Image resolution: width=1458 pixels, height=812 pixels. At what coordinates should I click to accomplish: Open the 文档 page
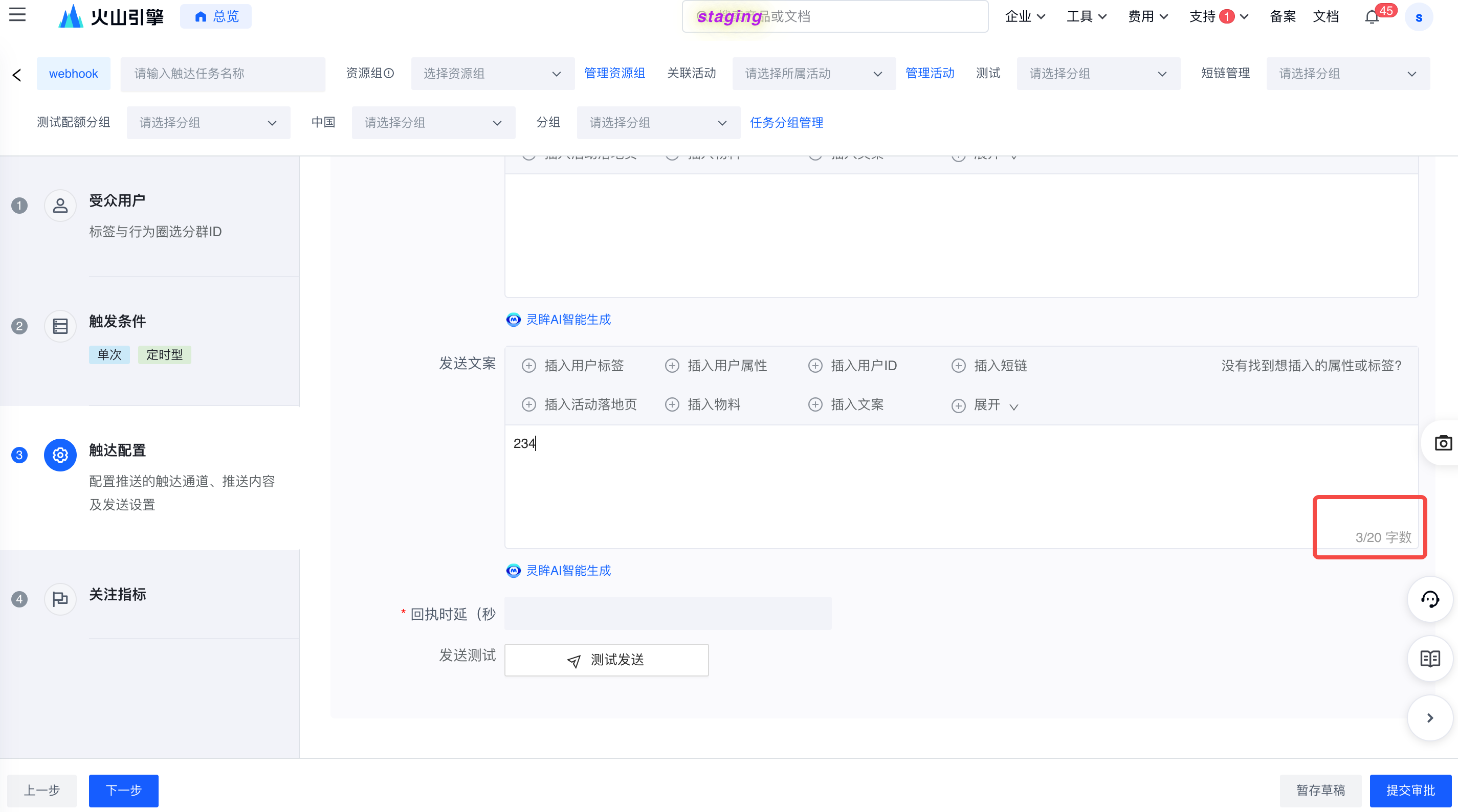[1326, 17]
